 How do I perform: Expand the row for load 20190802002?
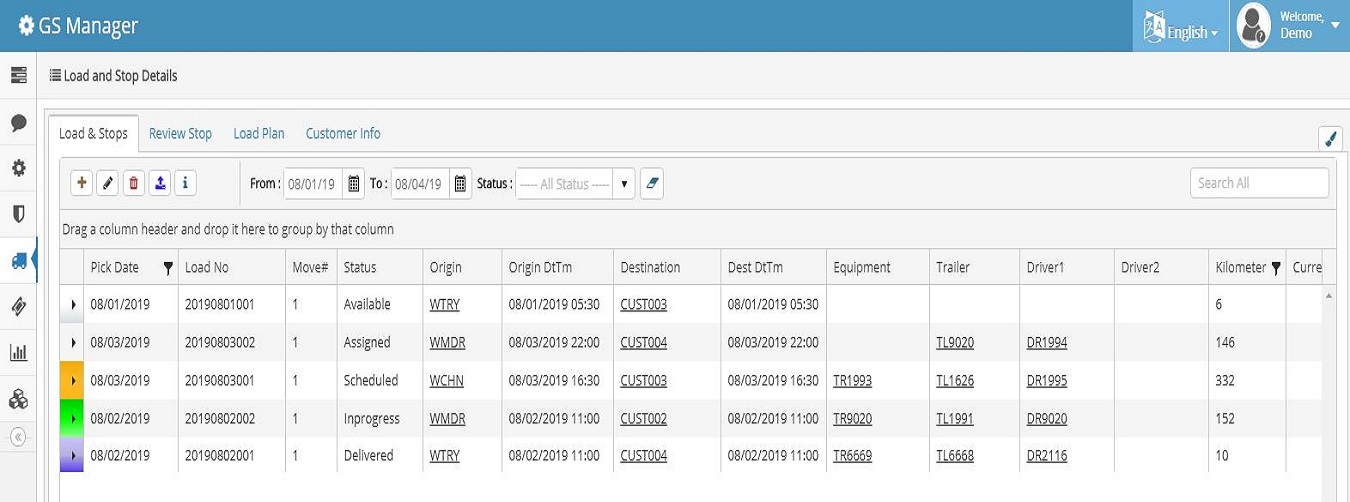click(x=73, y=418)
